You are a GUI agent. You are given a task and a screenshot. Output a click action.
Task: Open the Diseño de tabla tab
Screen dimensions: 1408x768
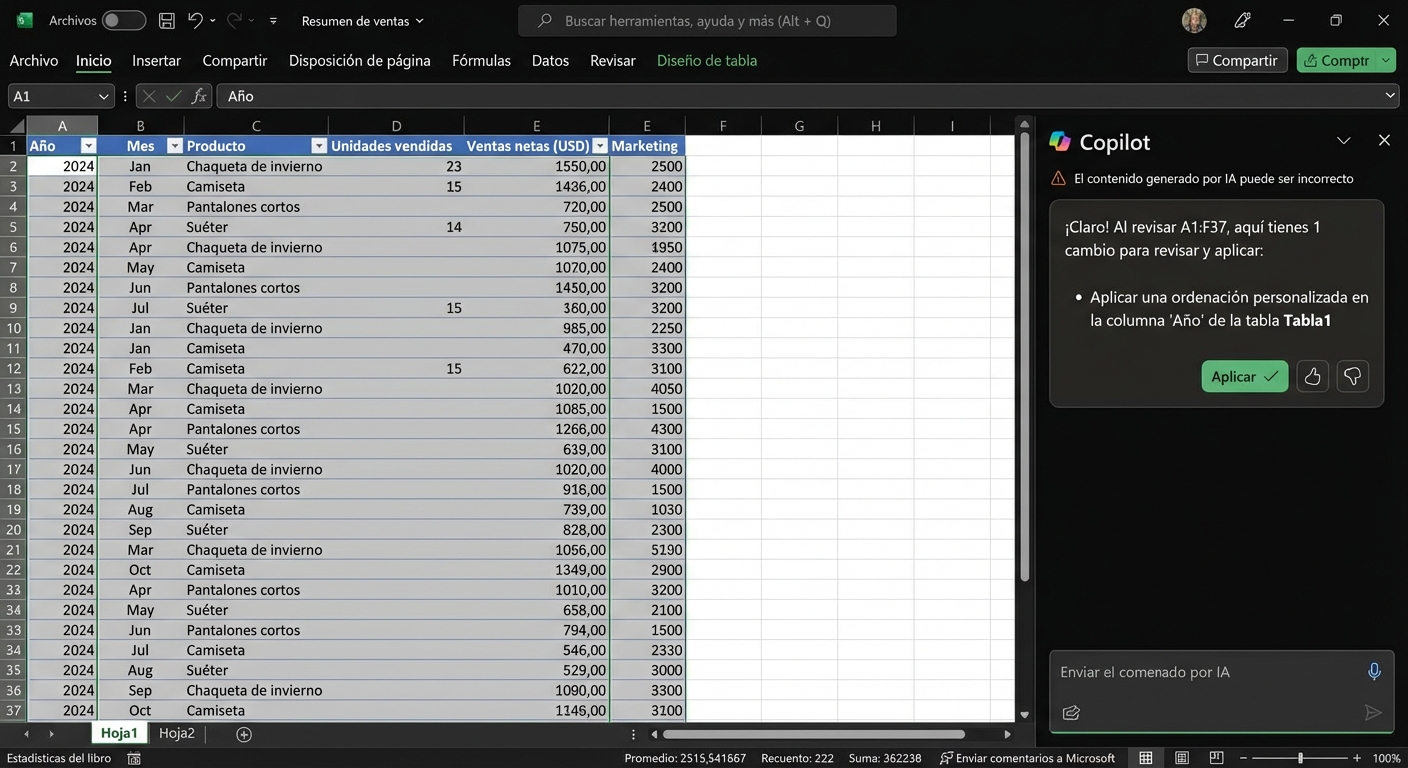706,61
